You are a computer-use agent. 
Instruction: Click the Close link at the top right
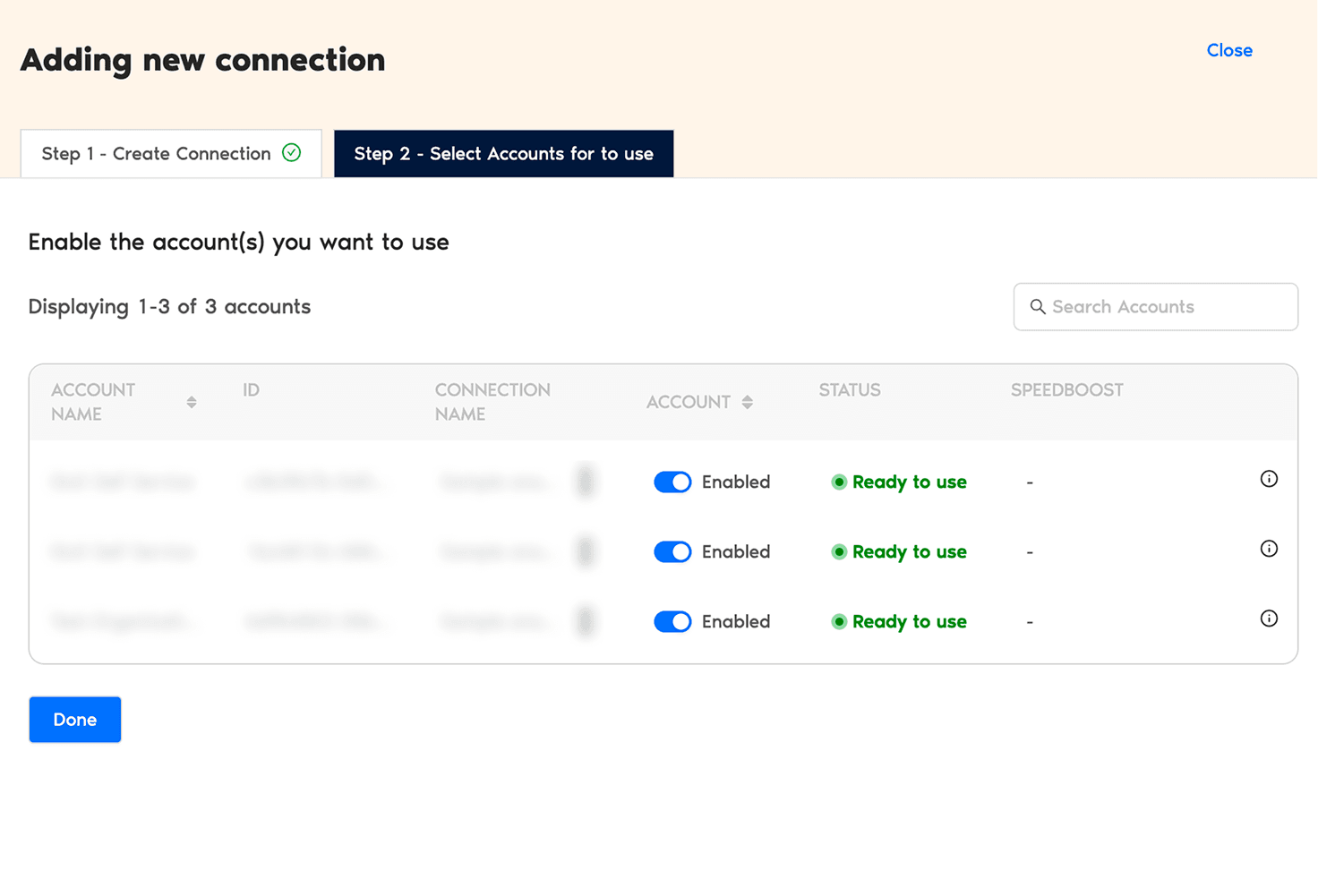point(1228,50)
